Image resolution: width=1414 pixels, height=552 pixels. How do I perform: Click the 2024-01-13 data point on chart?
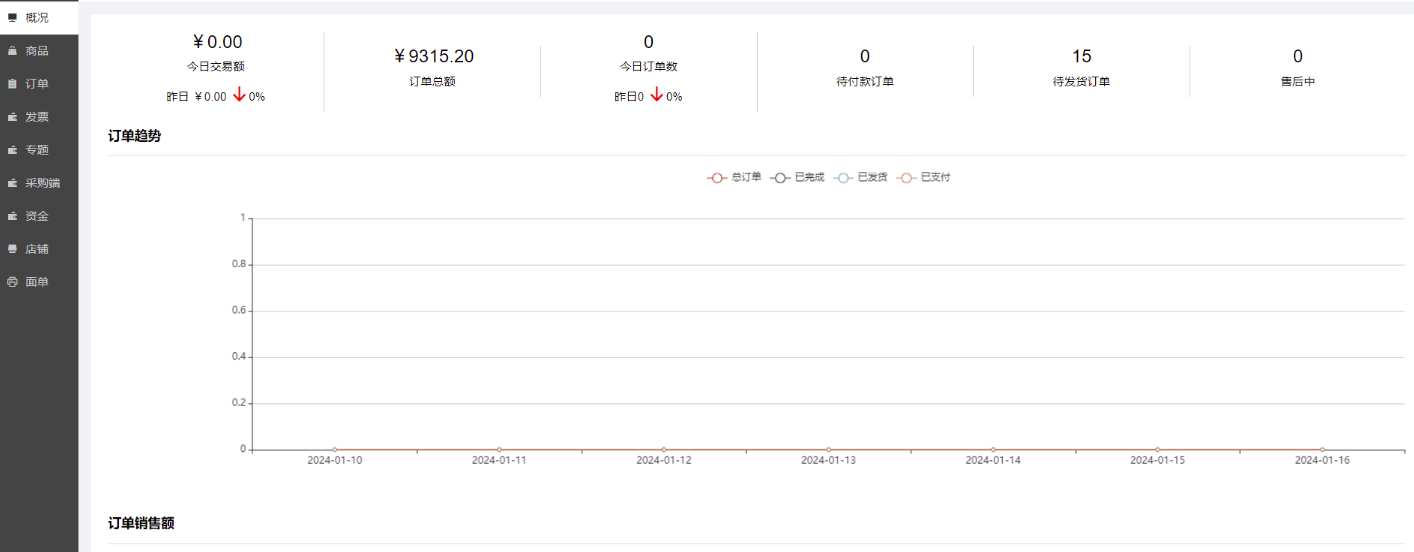828,450
